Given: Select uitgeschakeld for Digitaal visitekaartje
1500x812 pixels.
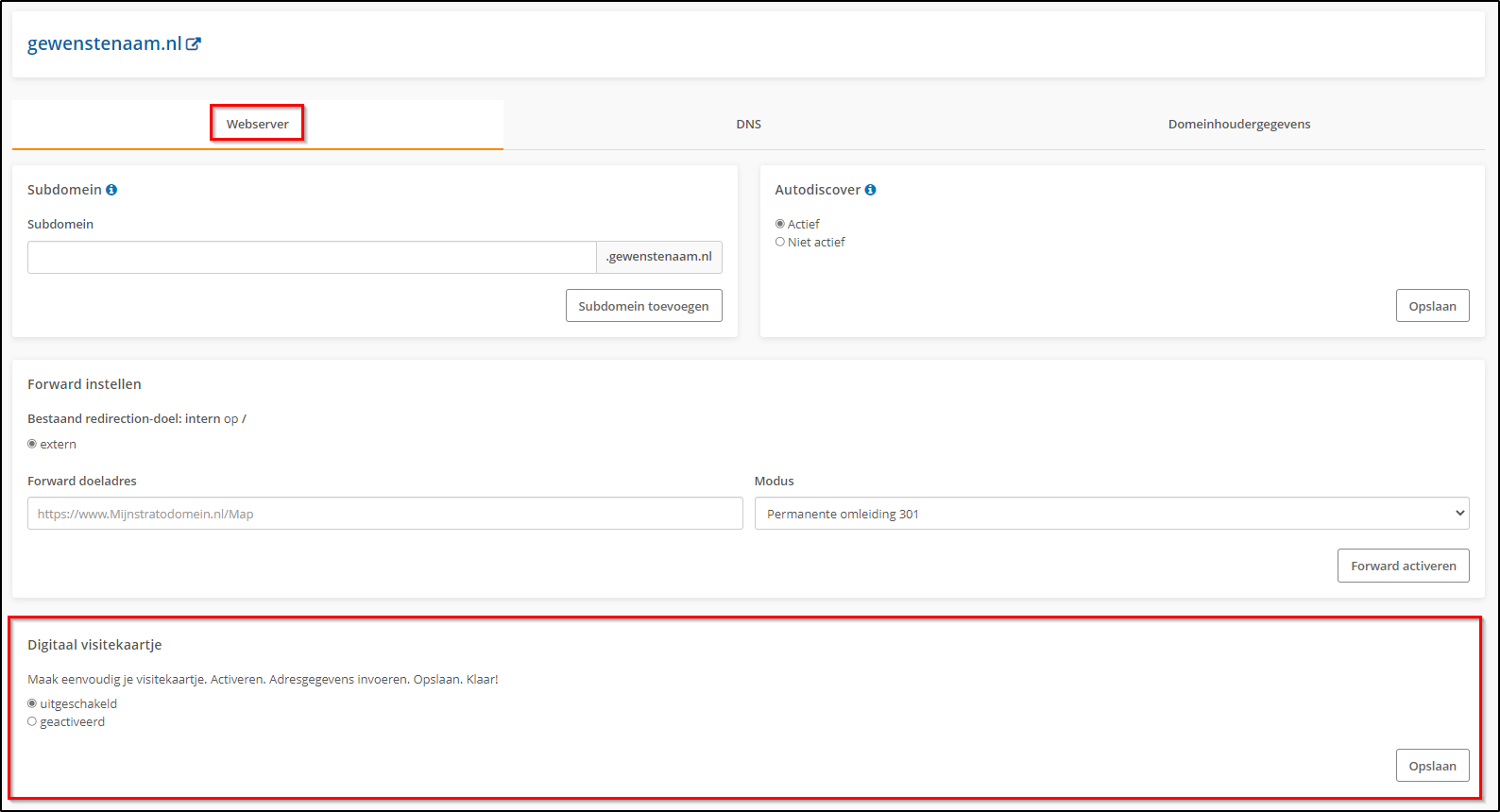Looking at the screenshot, I should click(32, 703).
